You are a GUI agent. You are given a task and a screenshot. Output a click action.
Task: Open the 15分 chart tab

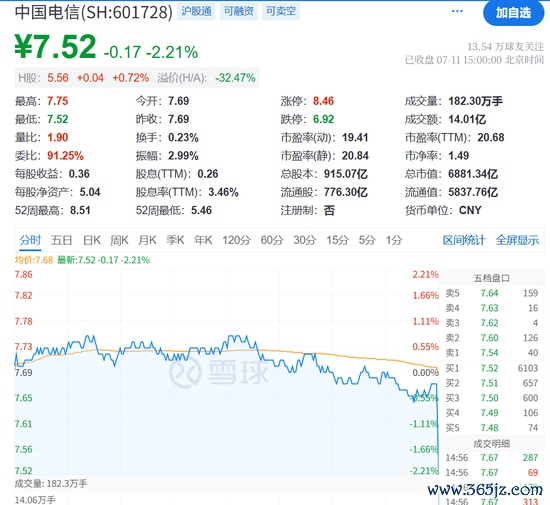(x=337, y=240)
